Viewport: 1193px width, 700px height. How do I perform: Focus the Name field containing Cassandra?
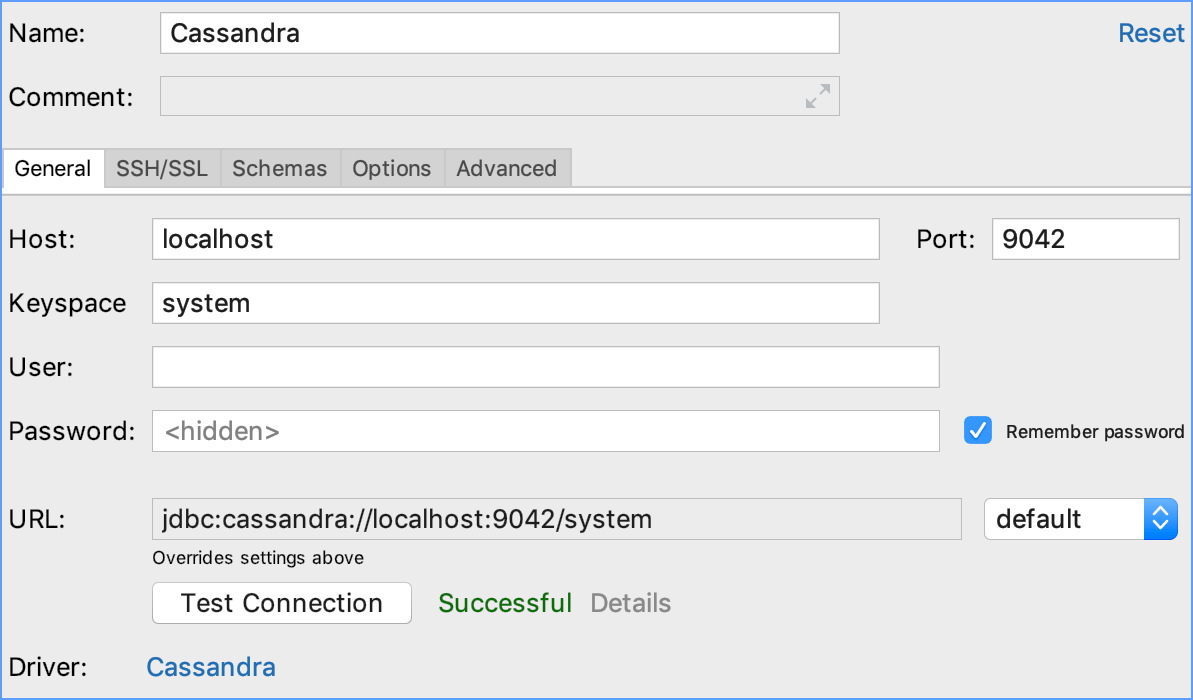pyautogui.click(x=500, y=33)
